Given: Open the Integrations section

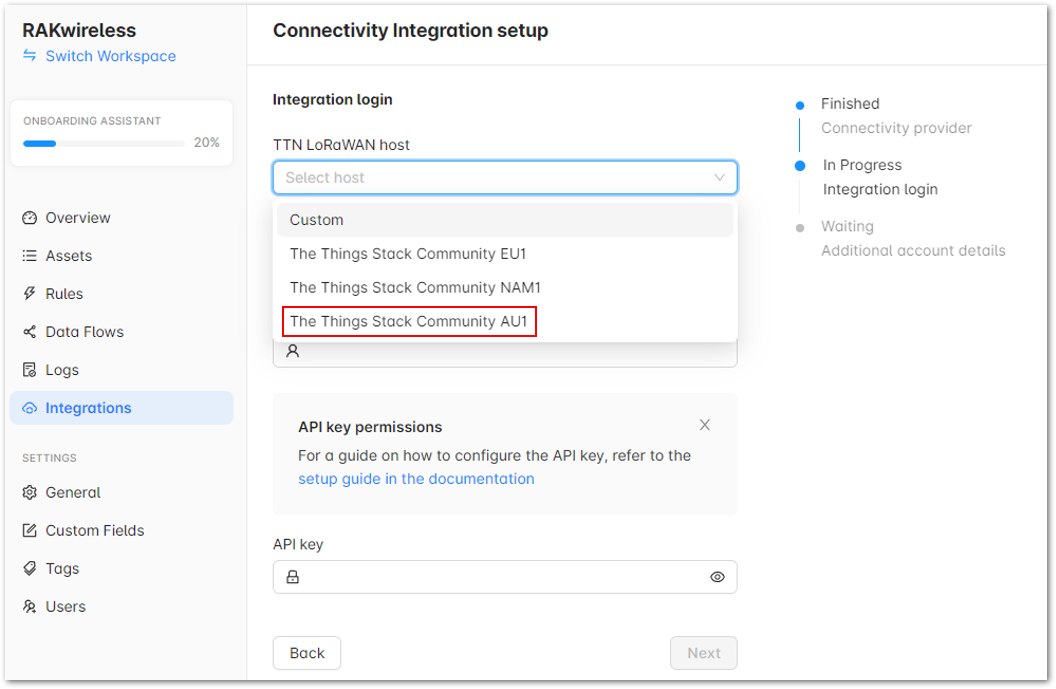Looking at the screenshot, I should coord(121,408).
